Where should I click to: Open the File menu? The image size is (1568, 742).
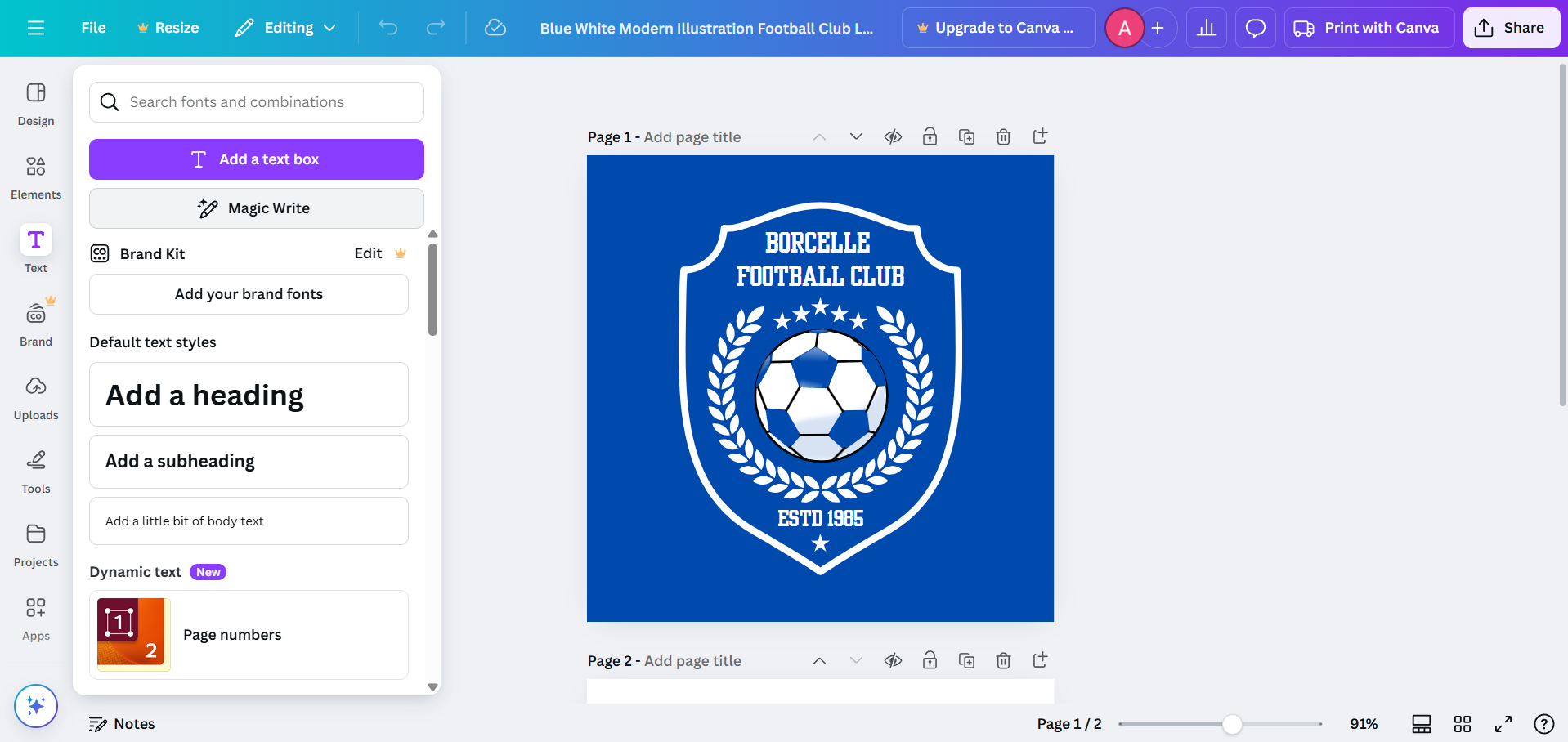point(92,27)
